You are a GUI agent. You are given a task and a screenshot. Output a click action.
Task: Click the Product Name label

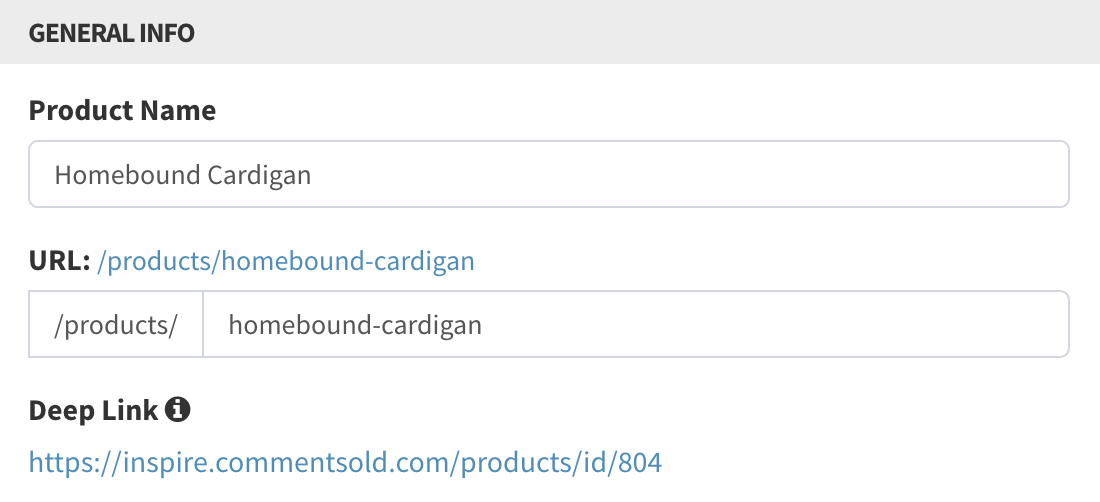(x=122, y=111)
